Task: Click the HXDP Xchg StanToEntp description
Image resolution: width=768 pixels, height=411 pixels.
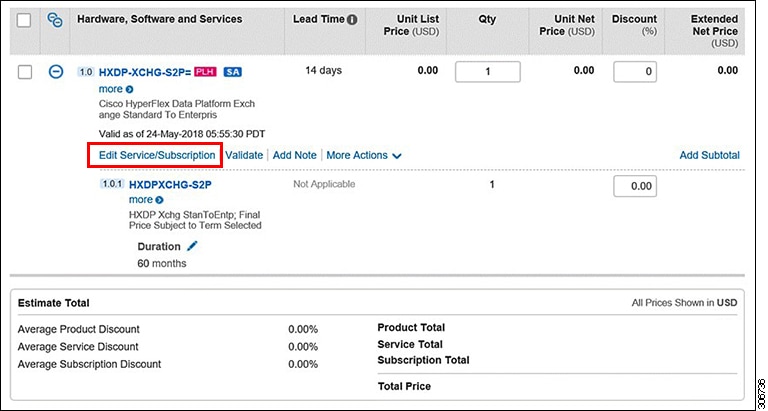Action: 195,220
